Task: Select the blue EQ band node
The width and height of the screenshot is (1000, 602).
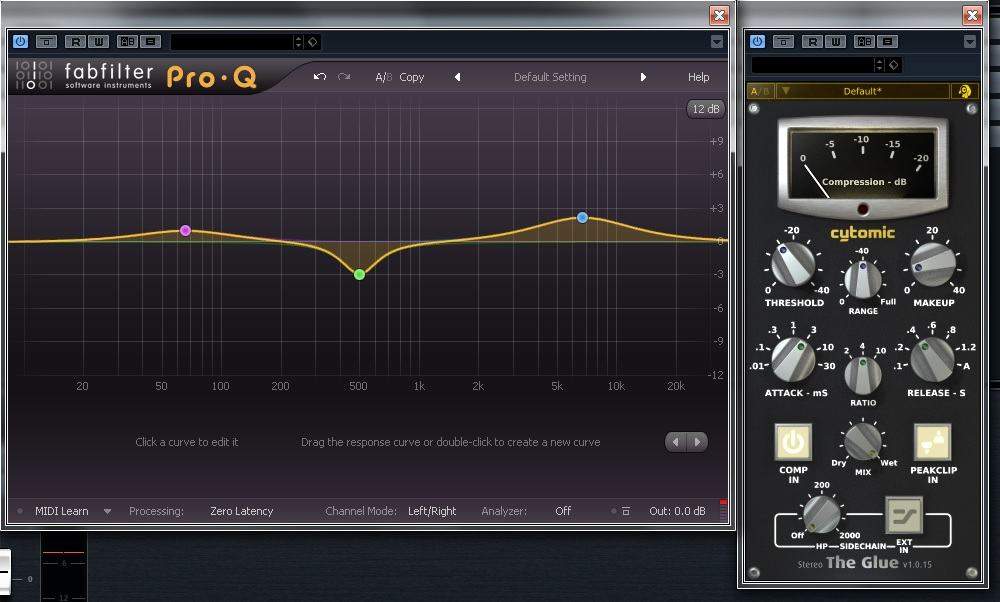Action: click(582, 217)
